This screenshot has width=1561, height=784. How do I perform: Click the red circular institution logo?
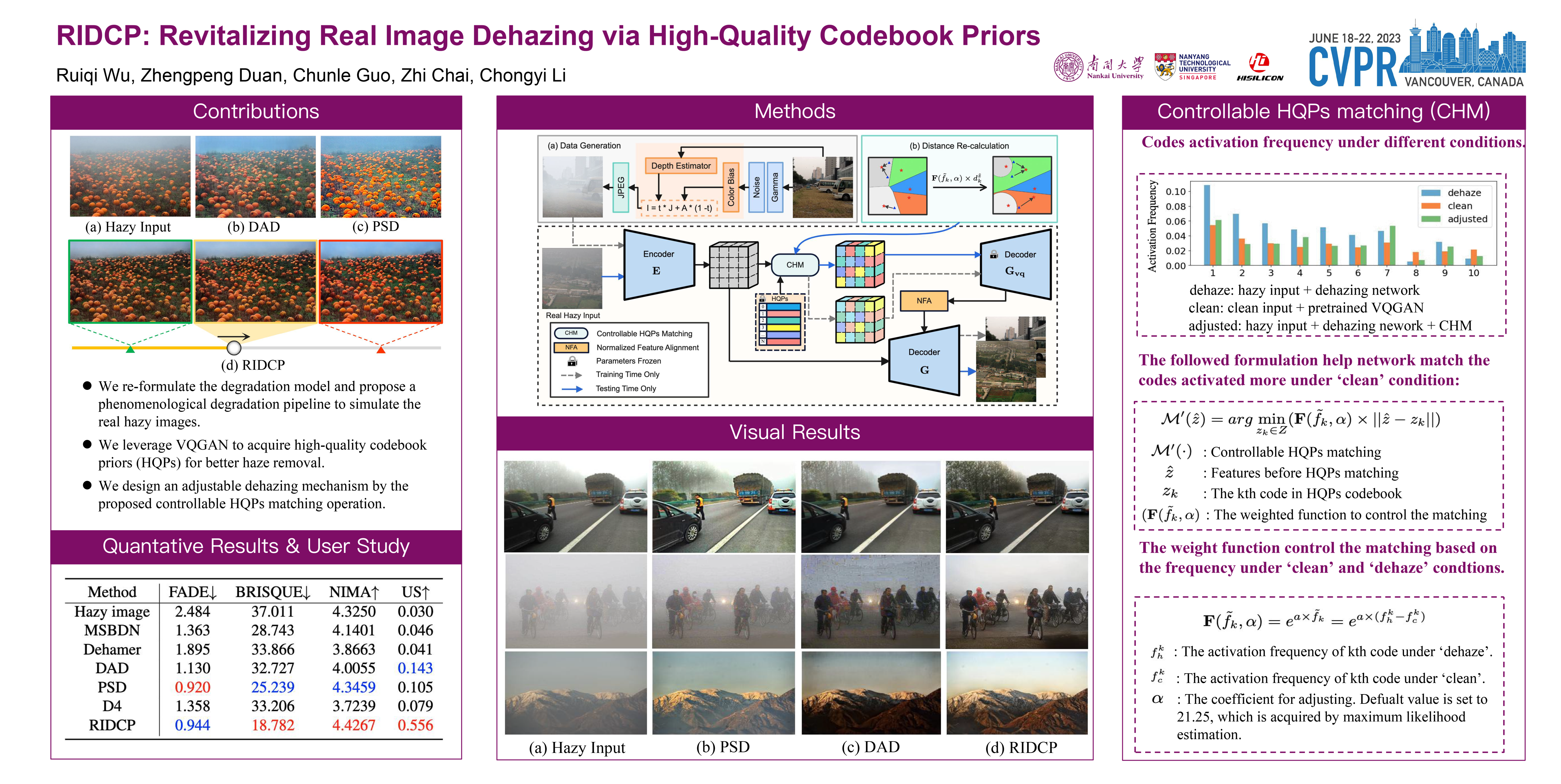pos(1259,62)
